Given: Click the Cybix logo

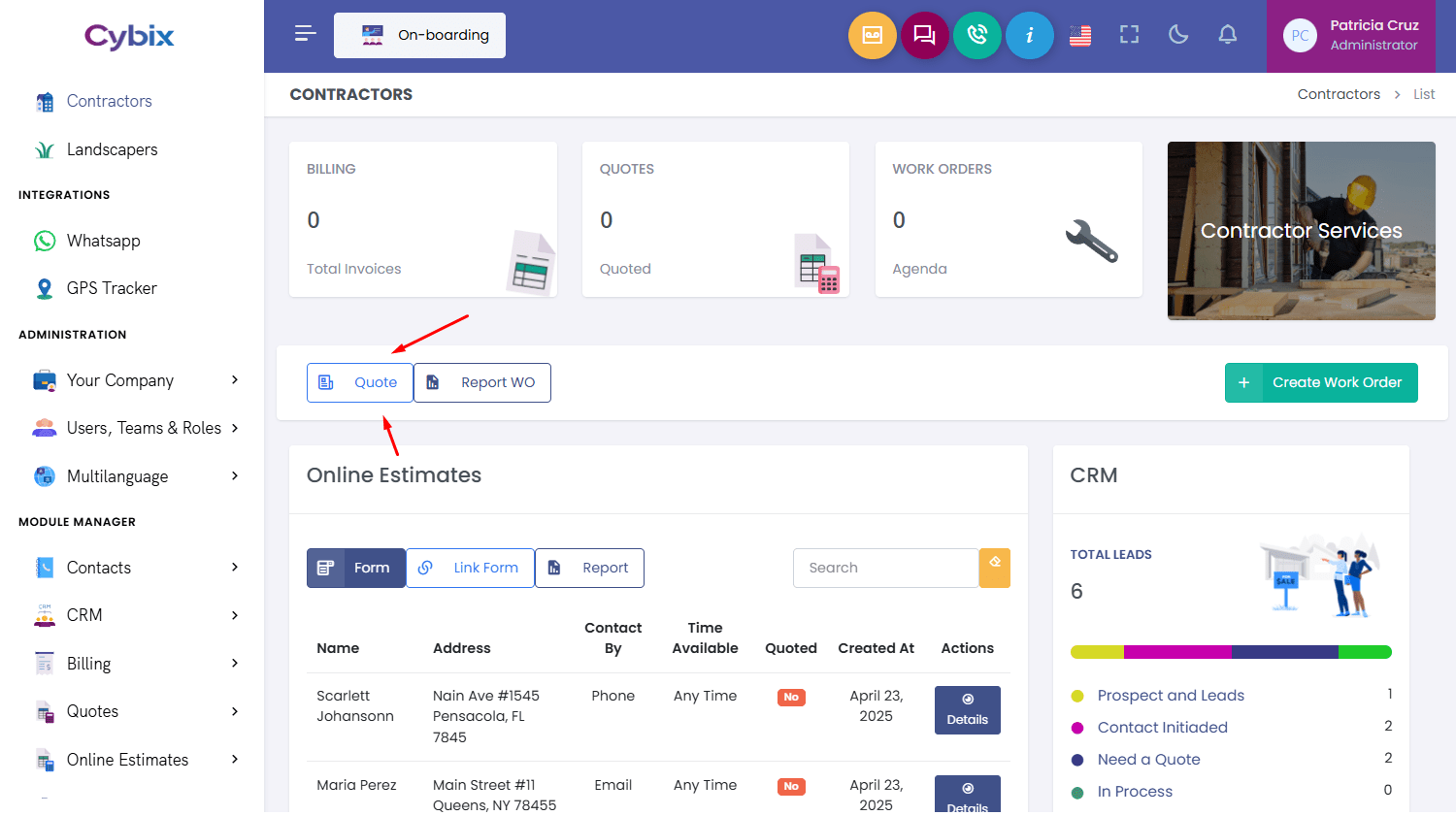Looking at the screenshot, I should [129, 37].
